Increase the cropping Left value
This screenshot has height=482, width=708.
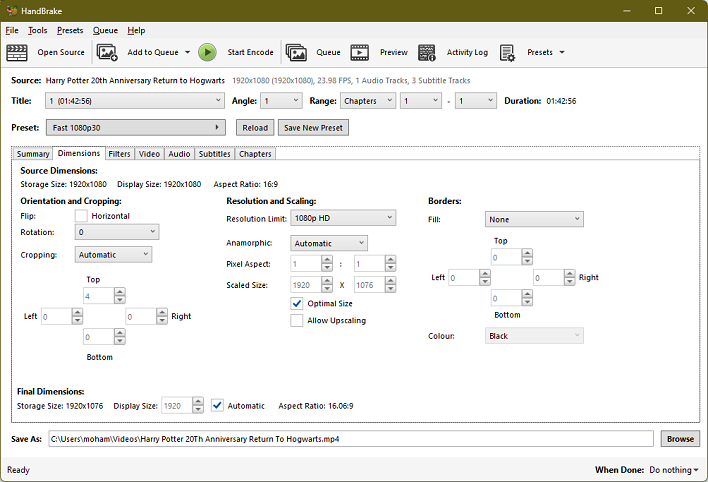point(77,312)
